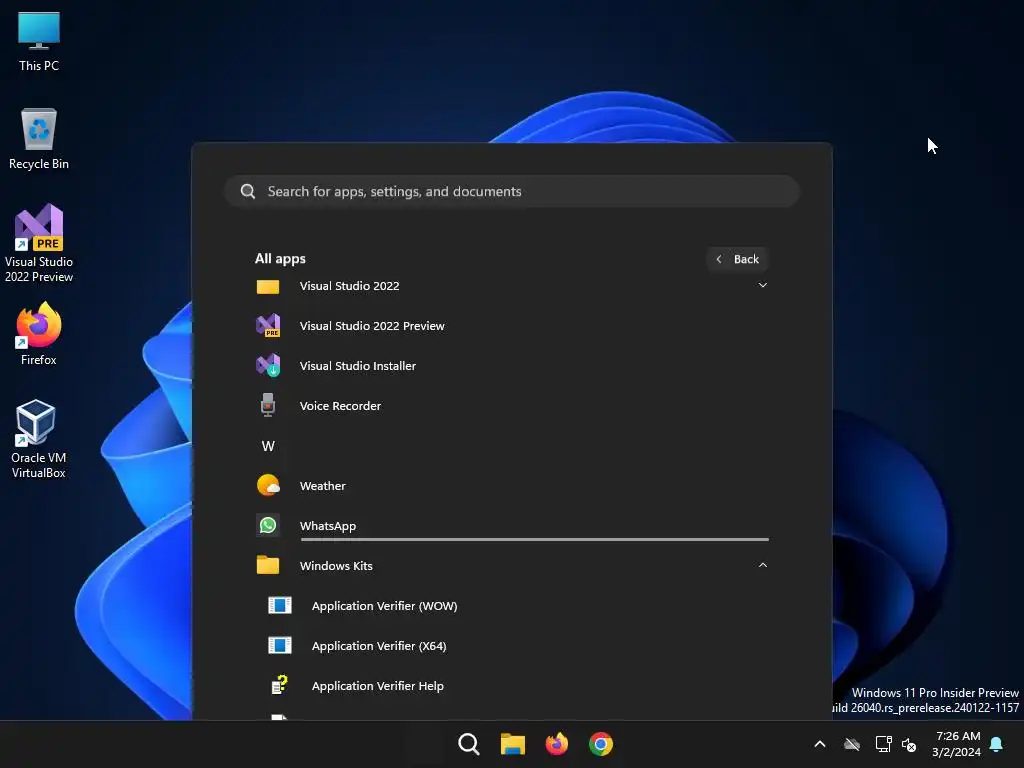Open Application Verifier (X64) entry

(379, 646)
